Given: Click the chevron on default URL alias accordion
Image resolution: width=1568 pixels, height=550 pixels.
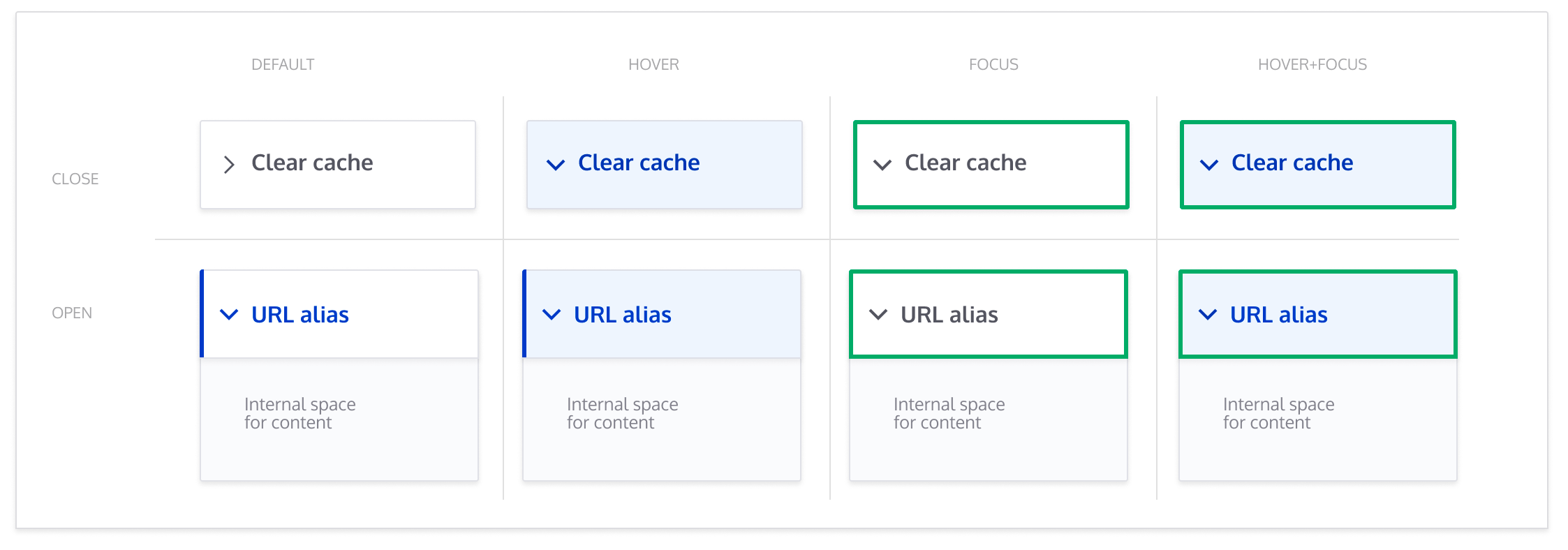Looking at the screenshot, I should [x=228, y=315].
